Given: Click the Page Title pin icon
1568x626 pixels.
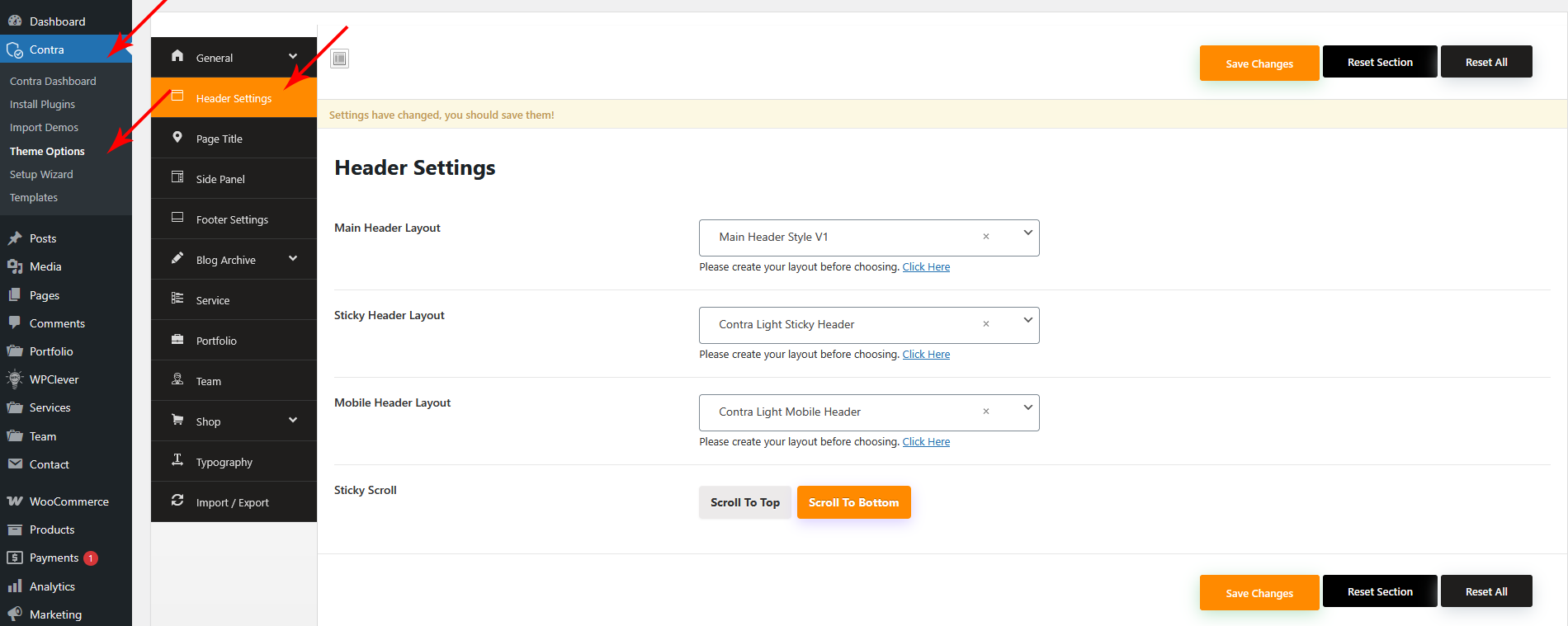Looking at the screenshot, I should 177,137.
